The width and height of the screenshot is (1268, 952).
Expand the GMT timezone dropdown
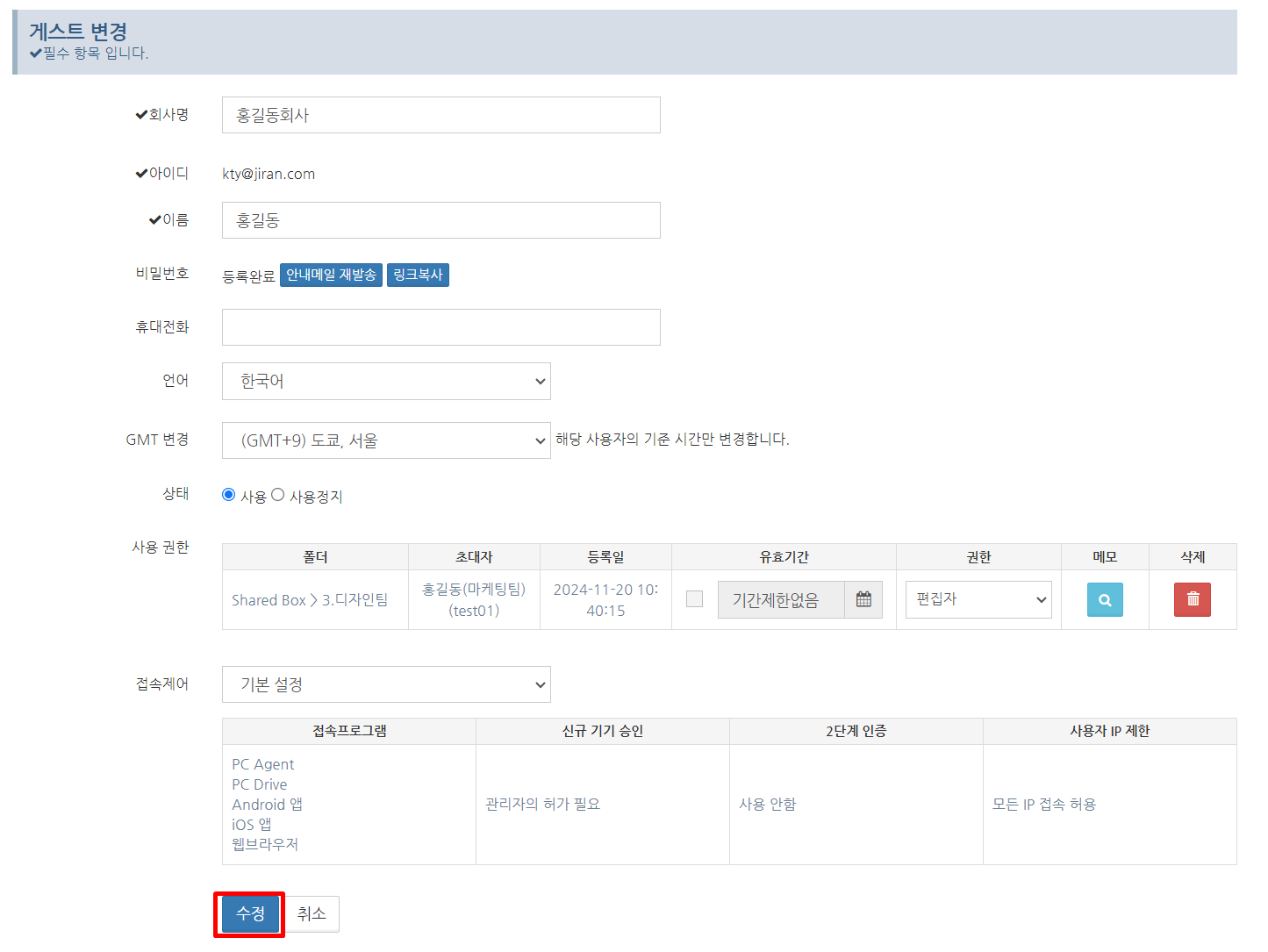(386, 440)
